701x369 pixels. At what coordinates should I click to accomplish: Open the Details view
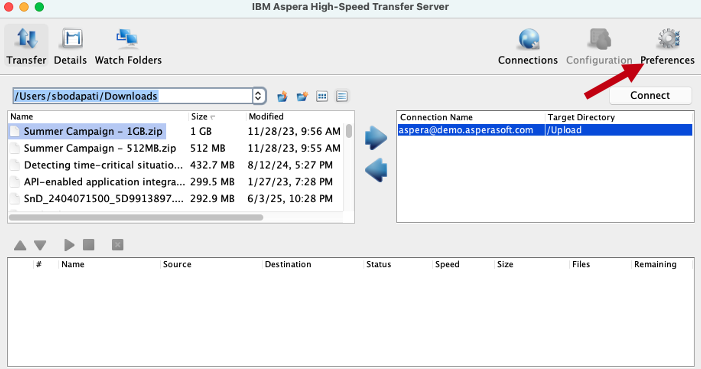pos(70,46)
